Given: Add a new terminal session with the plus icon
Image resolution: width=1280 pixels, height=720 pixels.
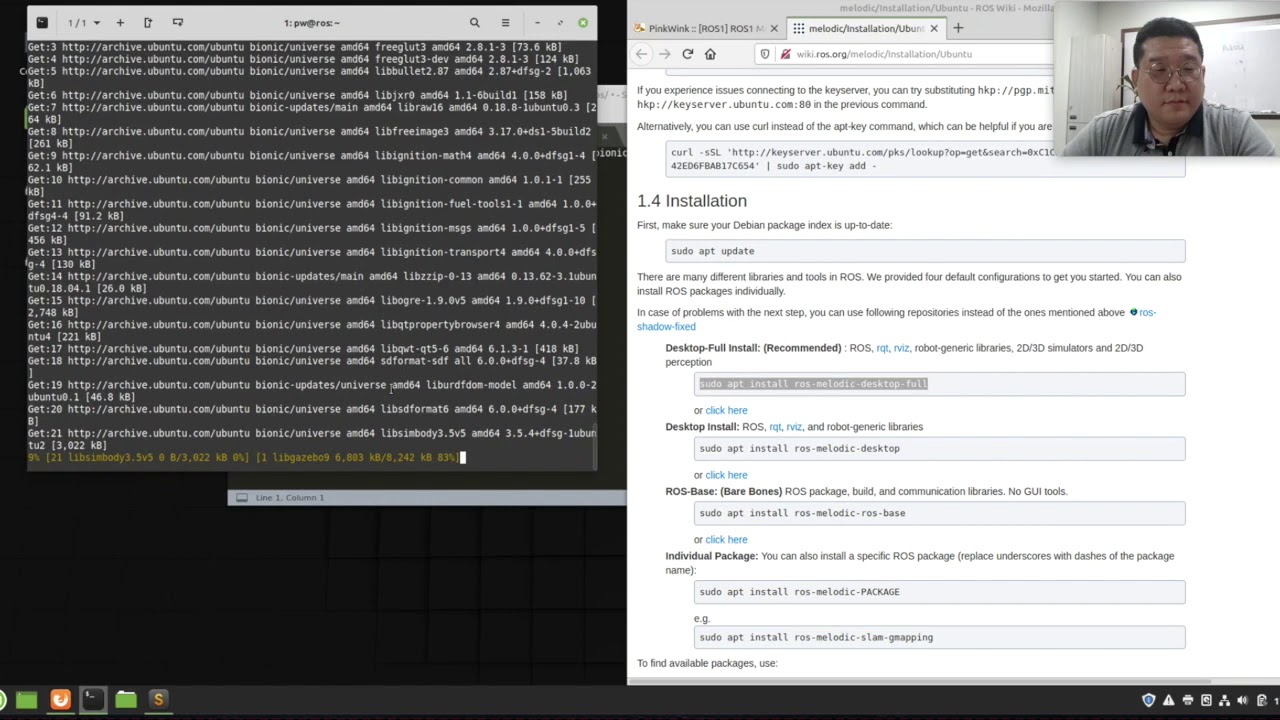Looking at the screenshot, I should pyautogui.click(x=120, y=22).
